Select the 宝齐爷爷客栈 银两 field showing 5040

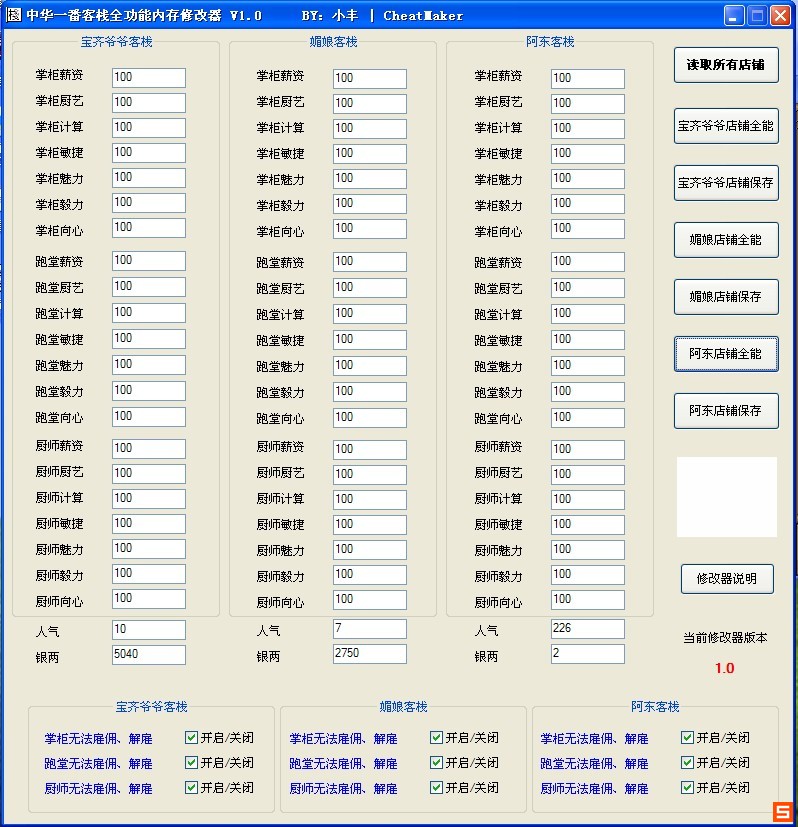[x=149, y=655]
